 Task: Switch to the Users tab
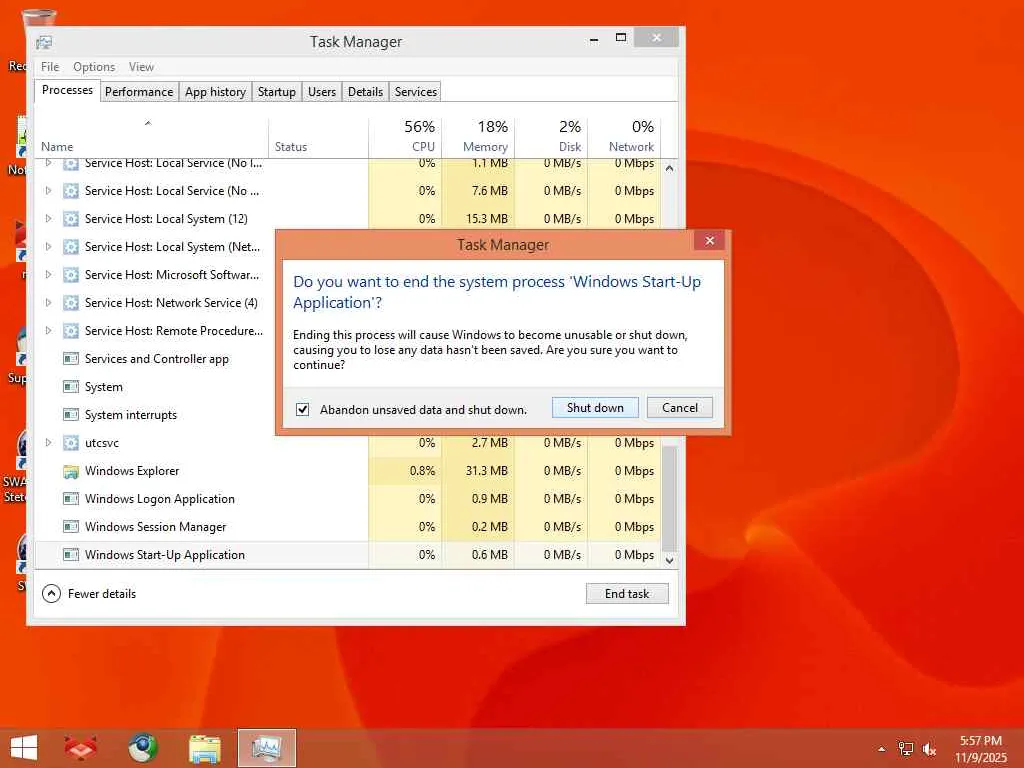point(322,91)
